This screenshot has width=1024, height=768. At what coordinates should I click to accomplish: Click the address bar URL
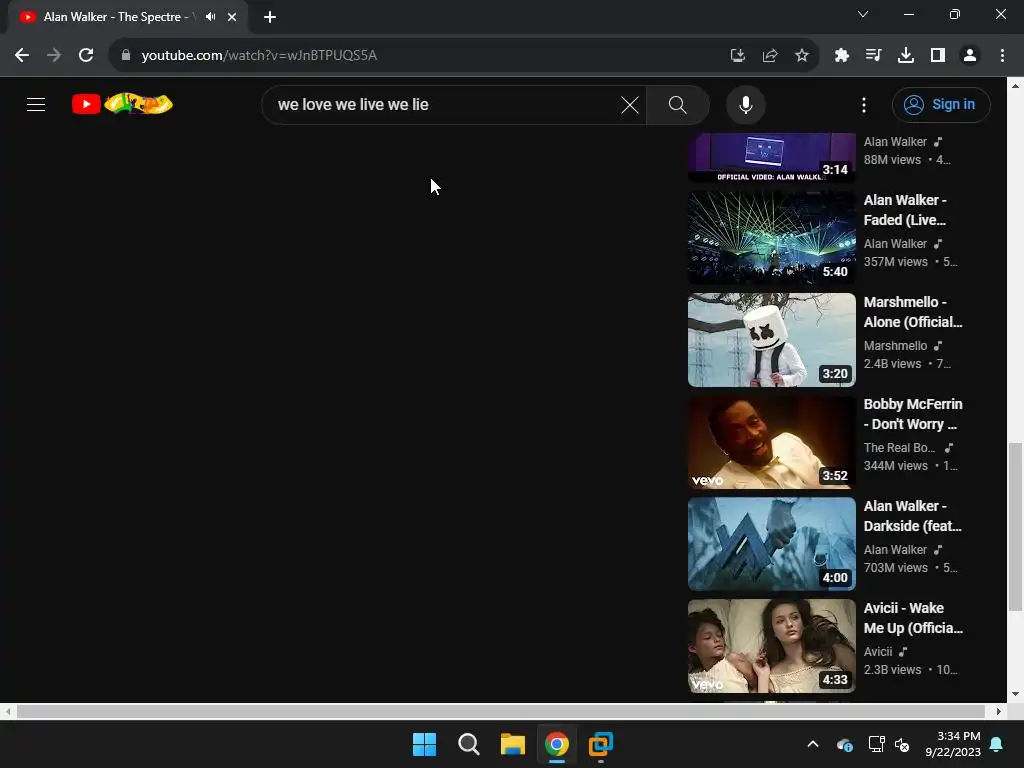coord(259,56)
